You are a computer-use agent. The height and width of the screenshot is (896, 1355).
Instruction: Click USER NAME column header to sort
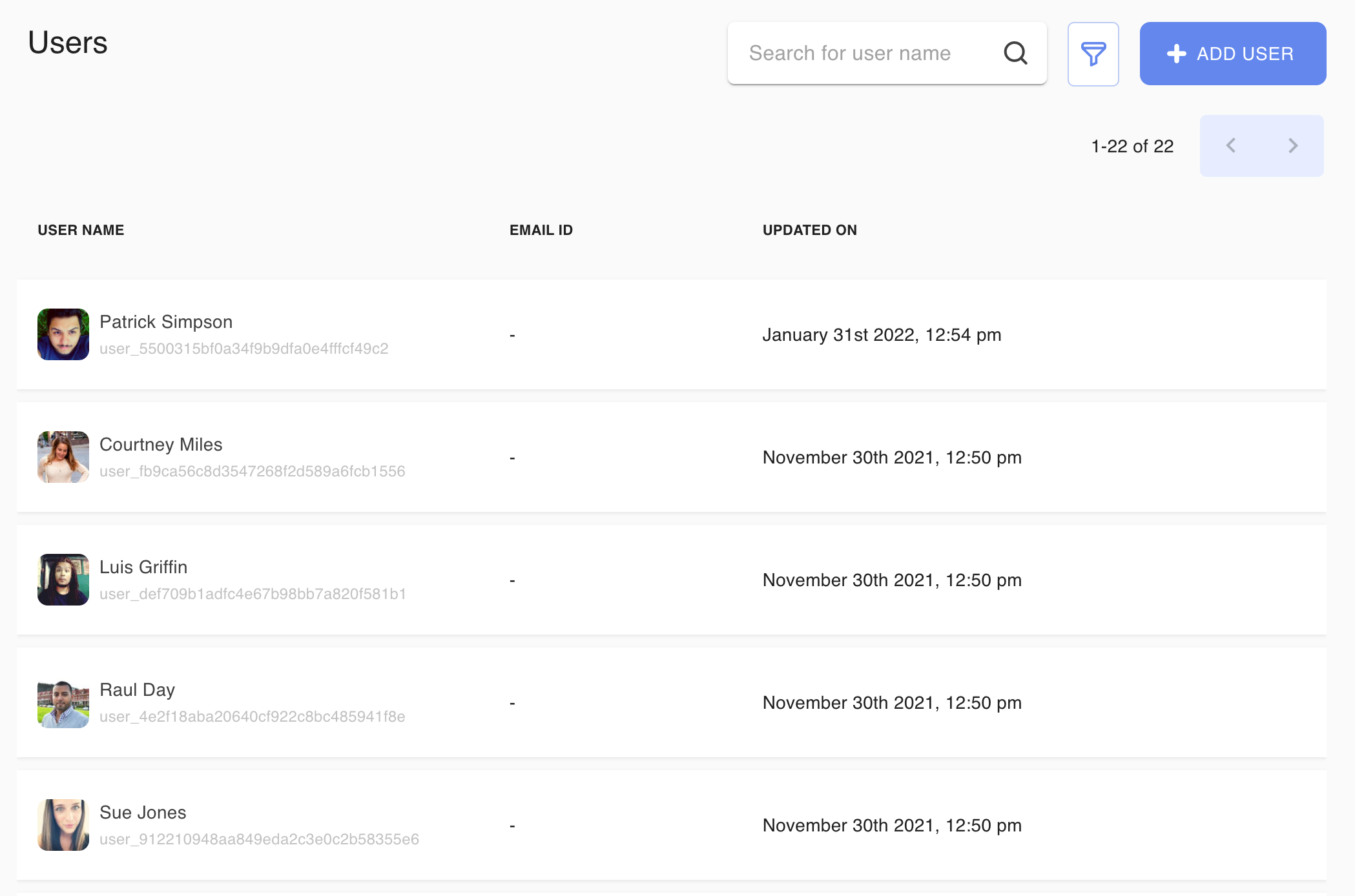click(x=81, y=229)
